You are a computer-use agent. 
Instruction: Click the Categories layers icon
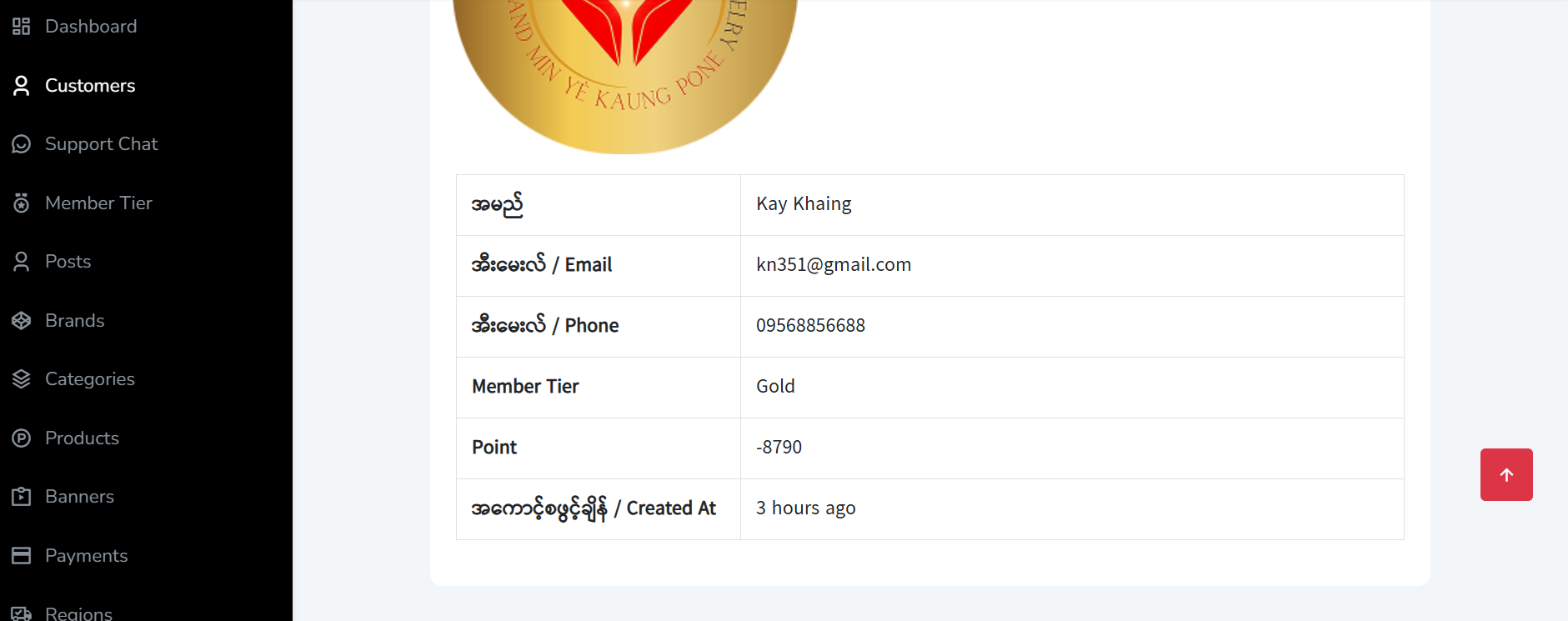[22, 379]
